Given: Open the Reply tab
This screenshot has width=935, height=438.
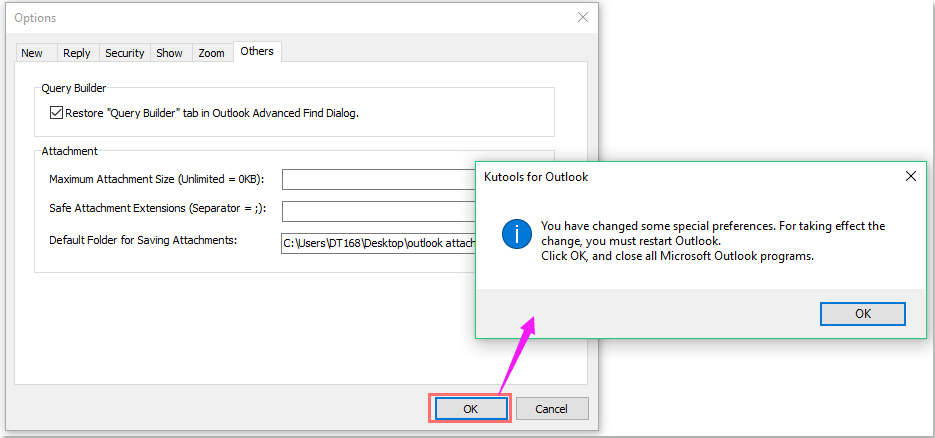Looking at the screenshot, I should coord(77,53).
